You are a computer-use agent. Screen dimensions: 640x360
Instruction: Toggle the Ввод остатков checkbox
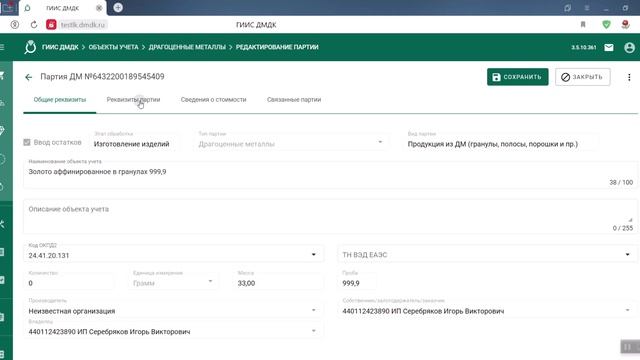coord(27,142)
